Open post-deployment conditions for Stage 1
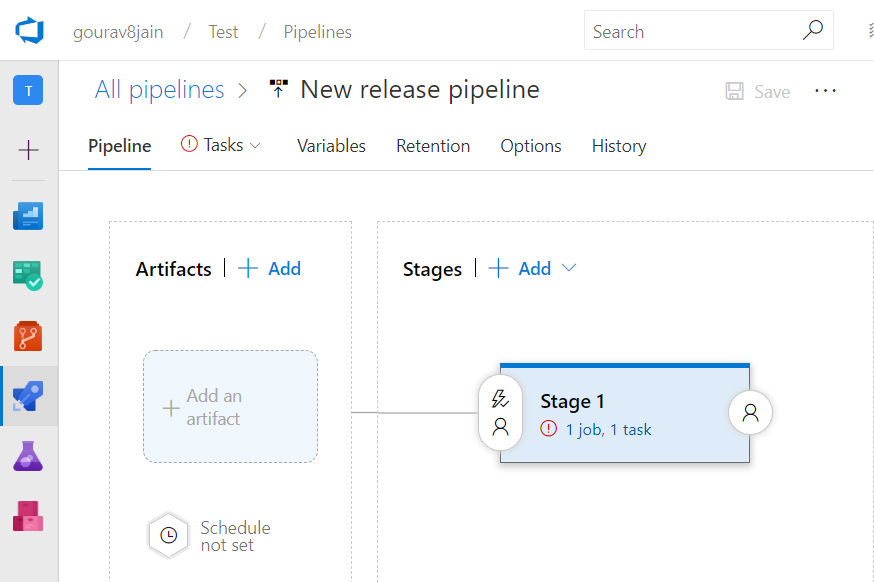This screenshot has width=874, height=582. (750, 412)
